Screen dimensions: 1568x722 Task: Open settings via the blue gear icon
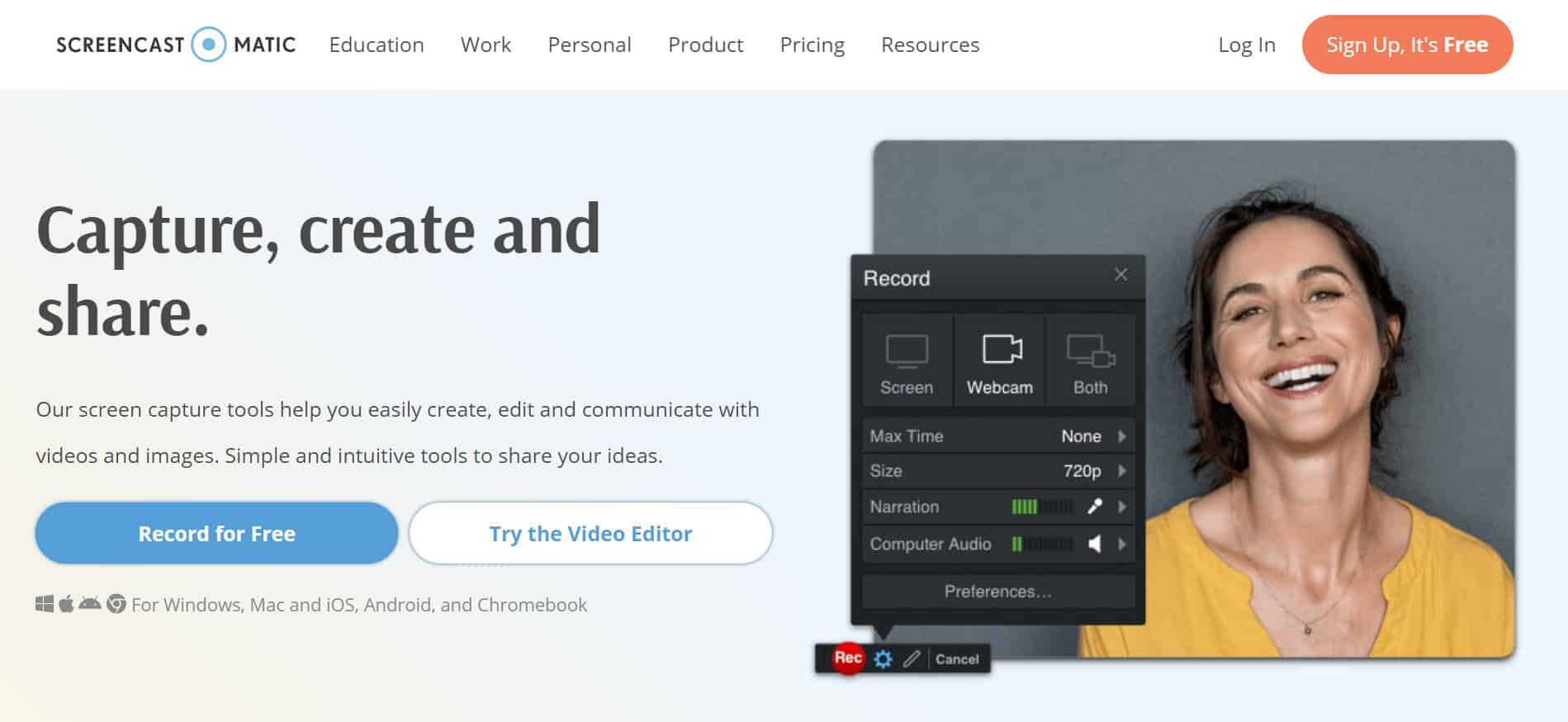pyautogui.click(x=883, y=659)
